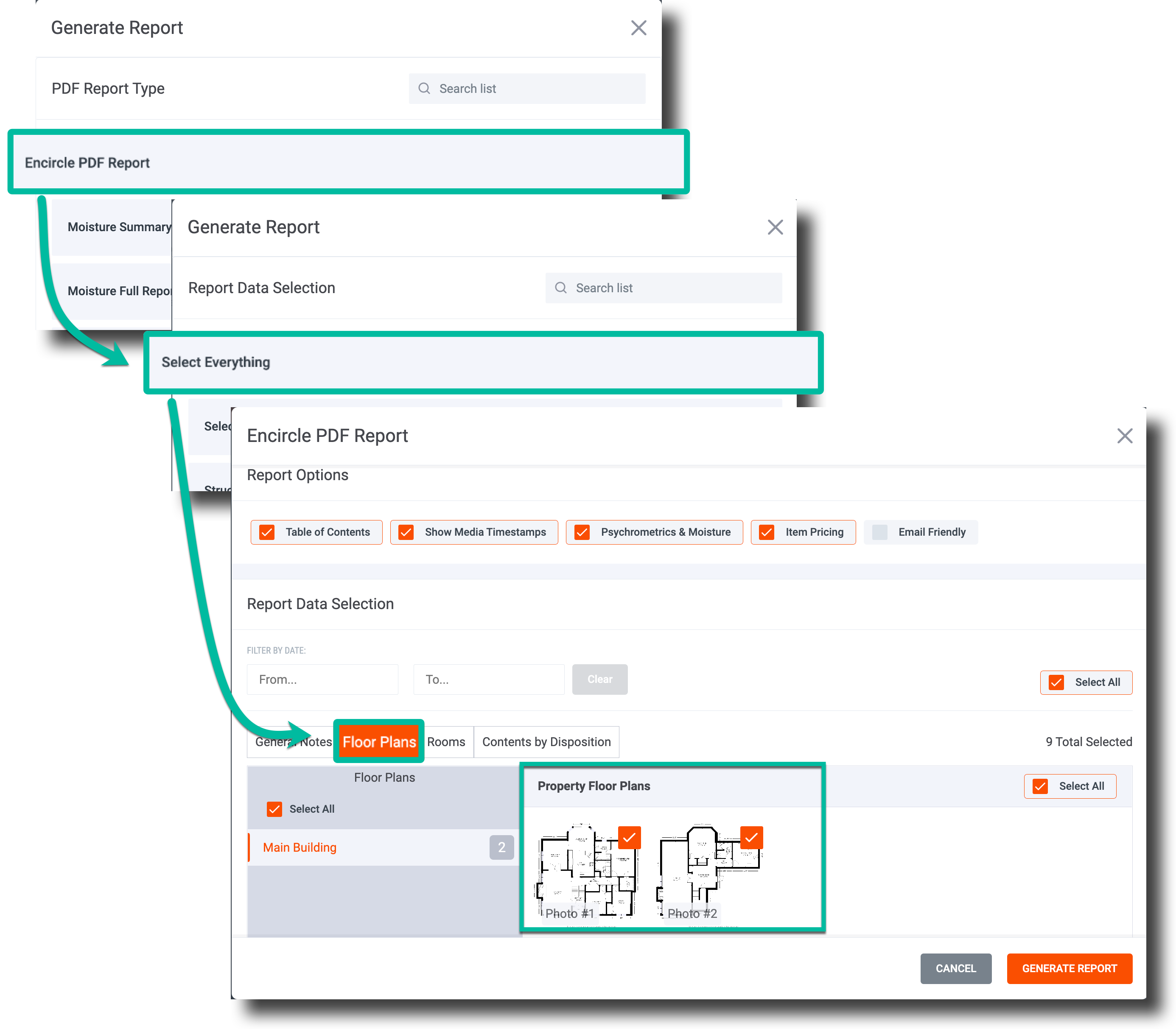The width and height of the screenshot is (1176, 1029).
Task: Click the Email Friendly checkbox icon
Action: (879, 531)
